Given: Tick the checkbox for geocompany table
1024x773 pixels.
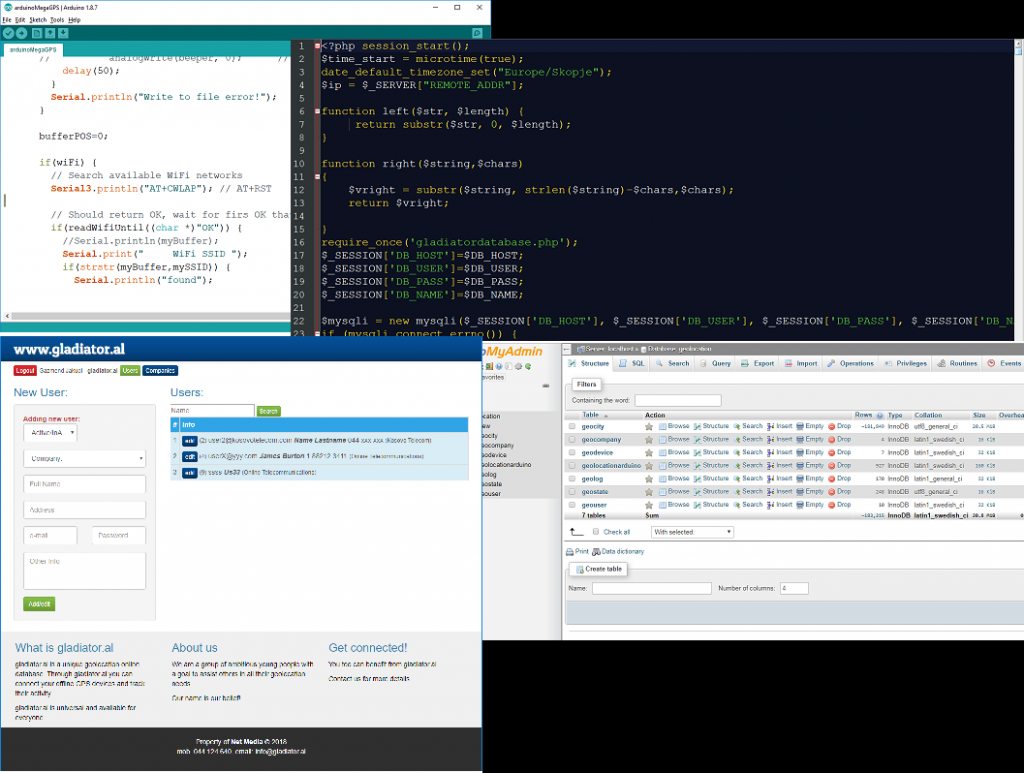Looking at the screenshot, I should 572,439.
